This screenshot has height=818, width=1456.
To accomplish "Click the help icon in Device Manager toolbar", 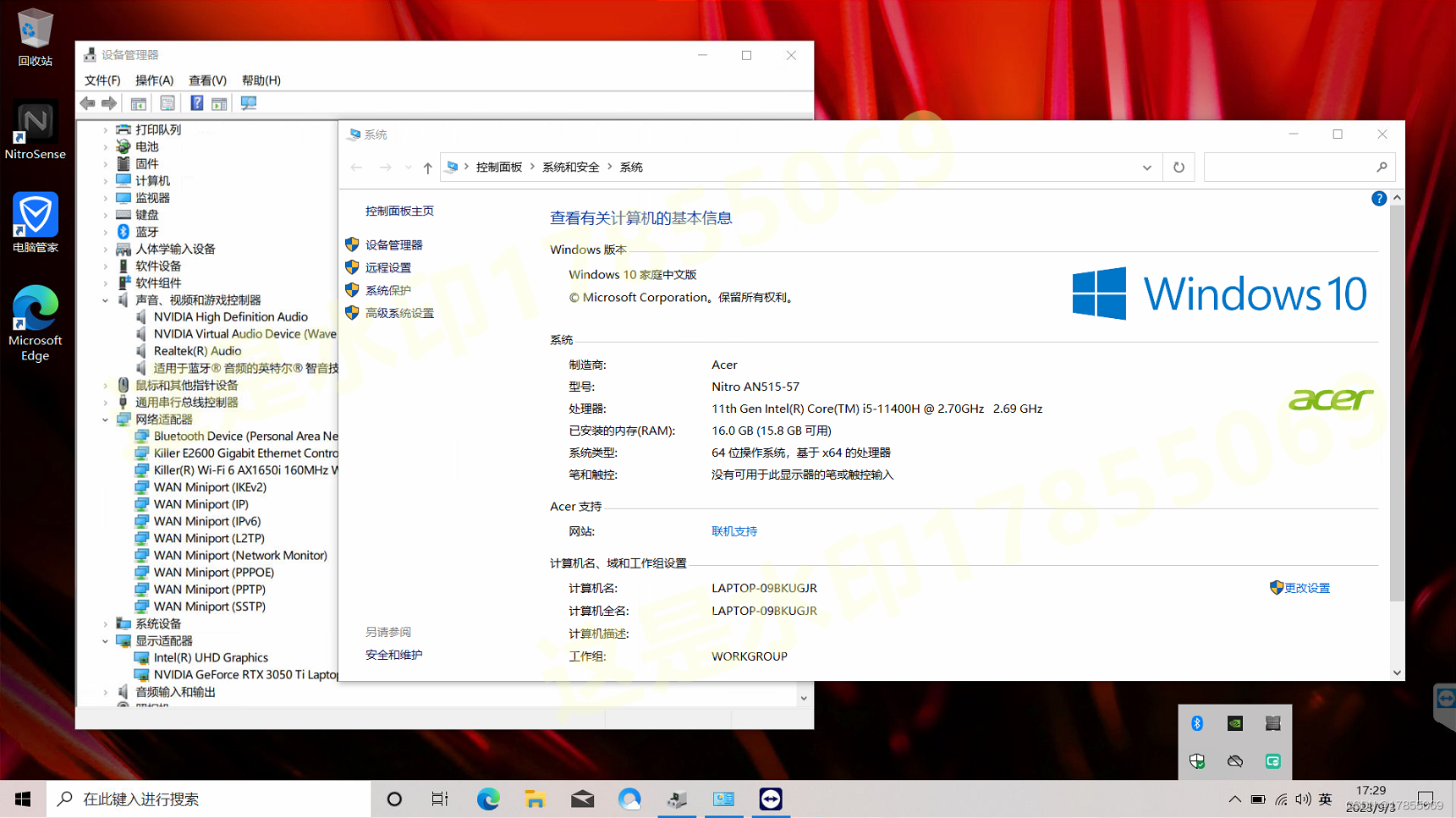I will (196, 103).
